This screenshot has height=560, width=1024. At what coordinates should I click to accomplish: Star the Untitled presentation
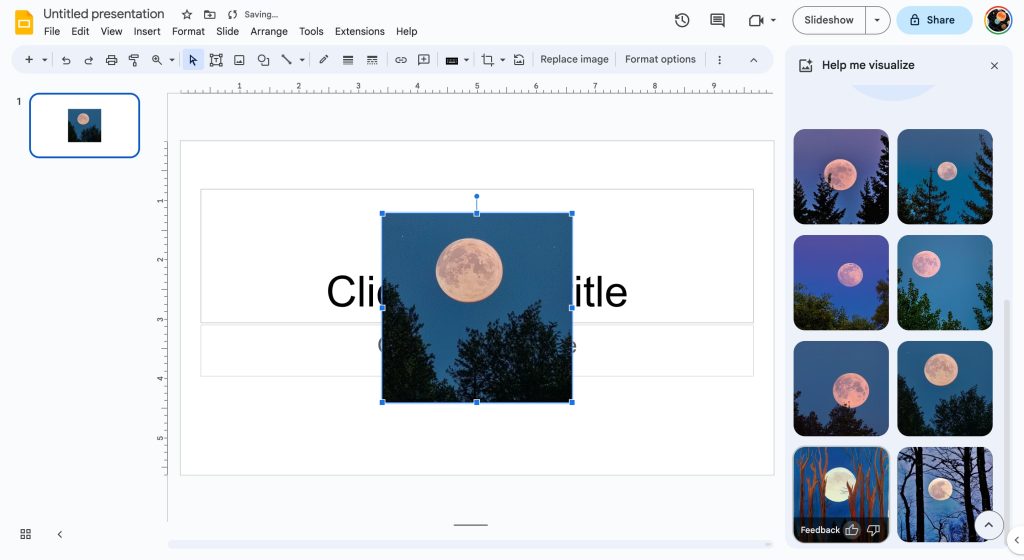(x=187, y=15)
